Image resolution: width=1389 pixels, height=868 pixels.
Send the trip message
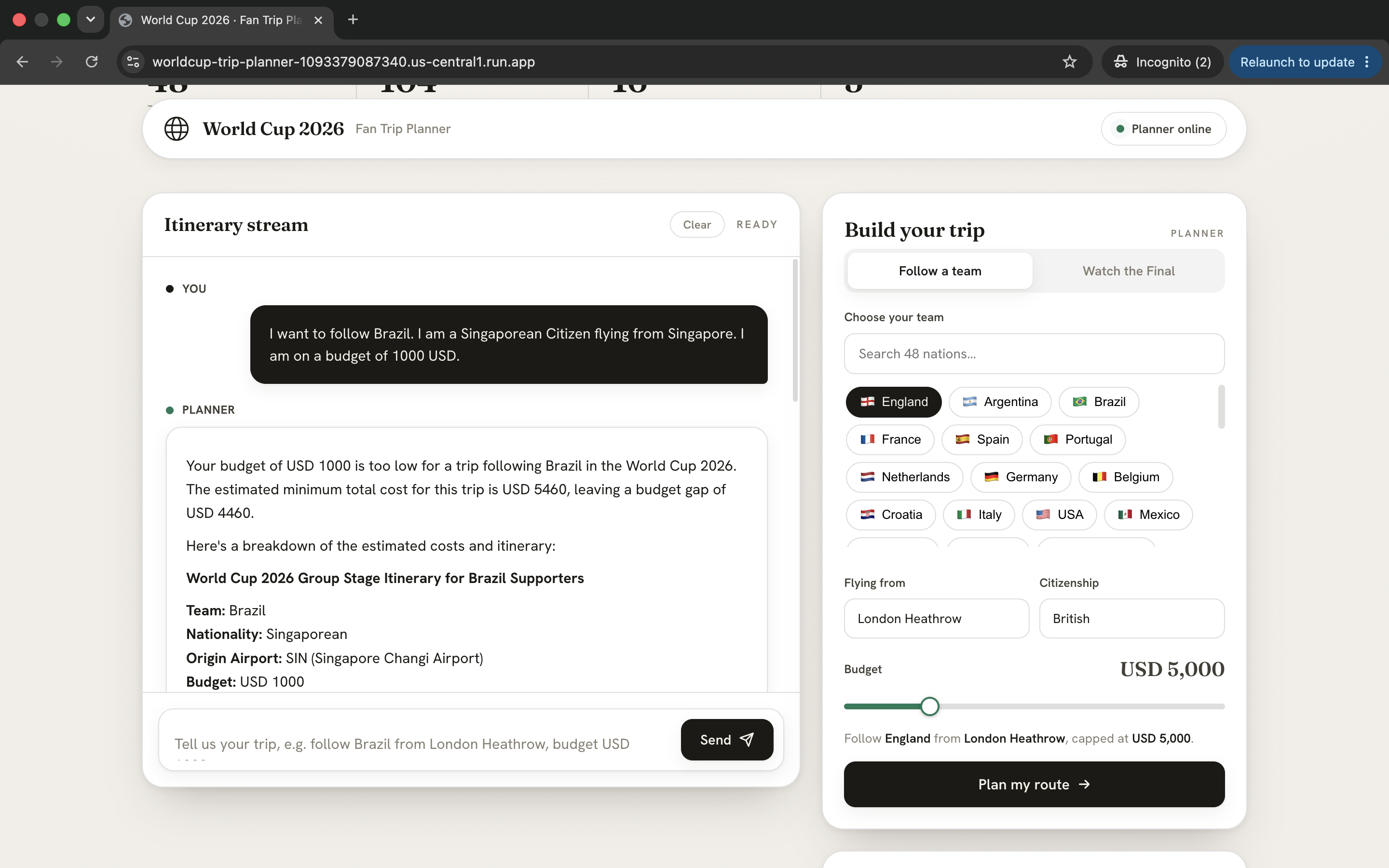(727, 739)
